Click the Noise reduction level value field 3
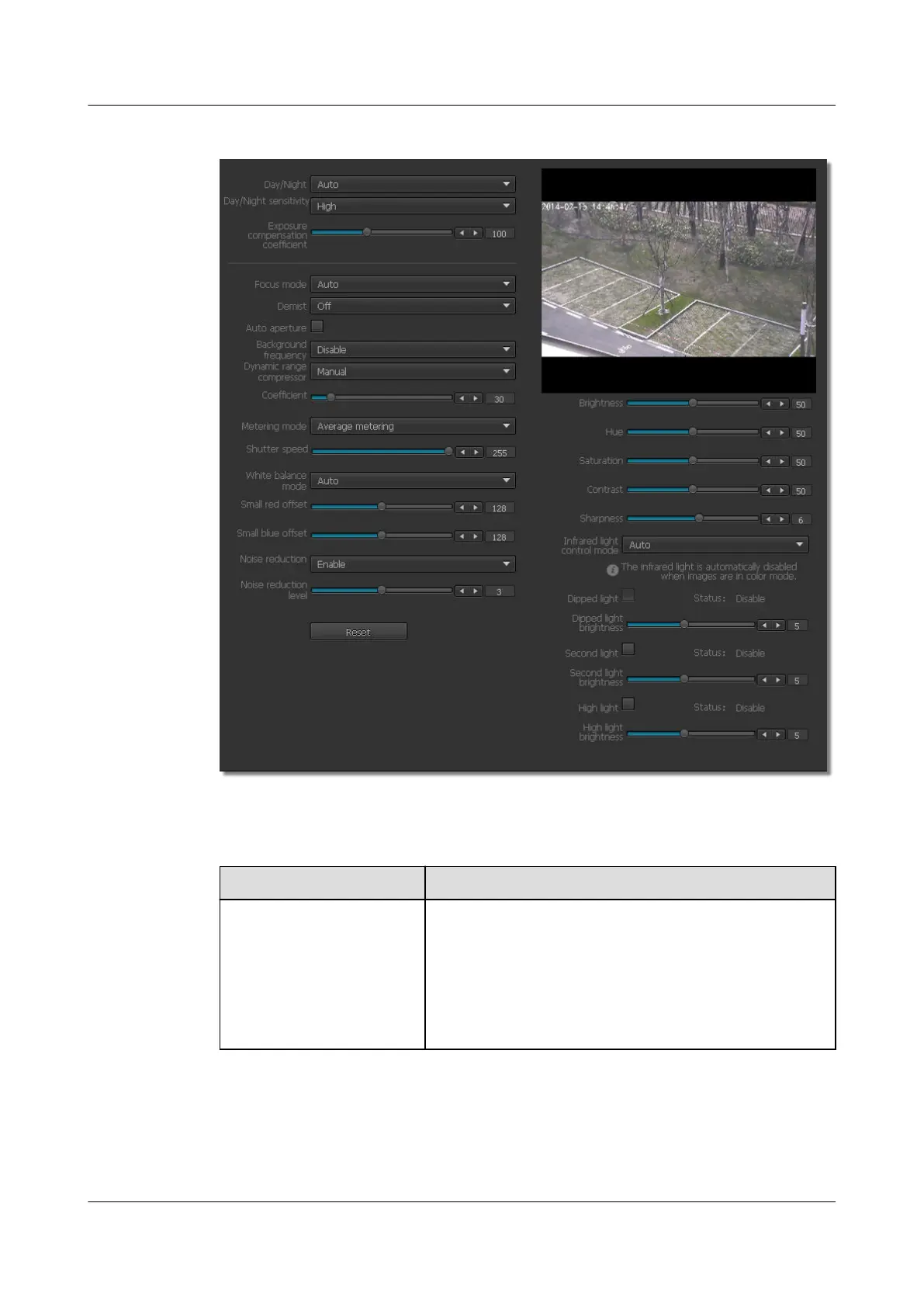924x1307 pixels. point(500,591)
